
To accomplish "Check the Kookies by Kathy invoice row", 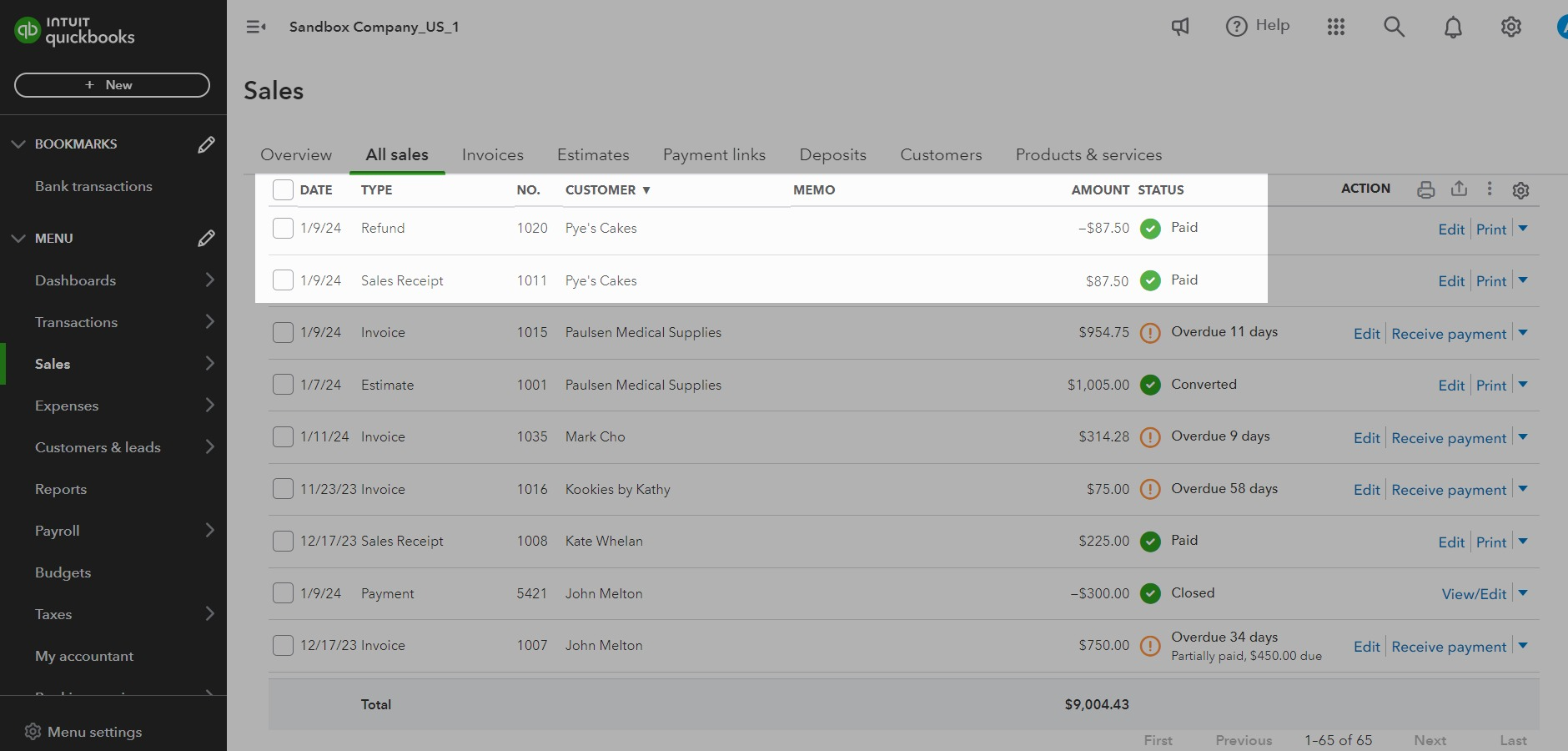I will (283, 488).
